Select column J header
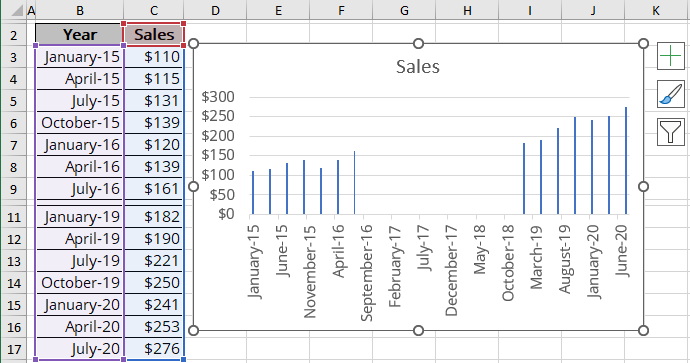Viewport: 690px width, 363px height. (593, 10)
